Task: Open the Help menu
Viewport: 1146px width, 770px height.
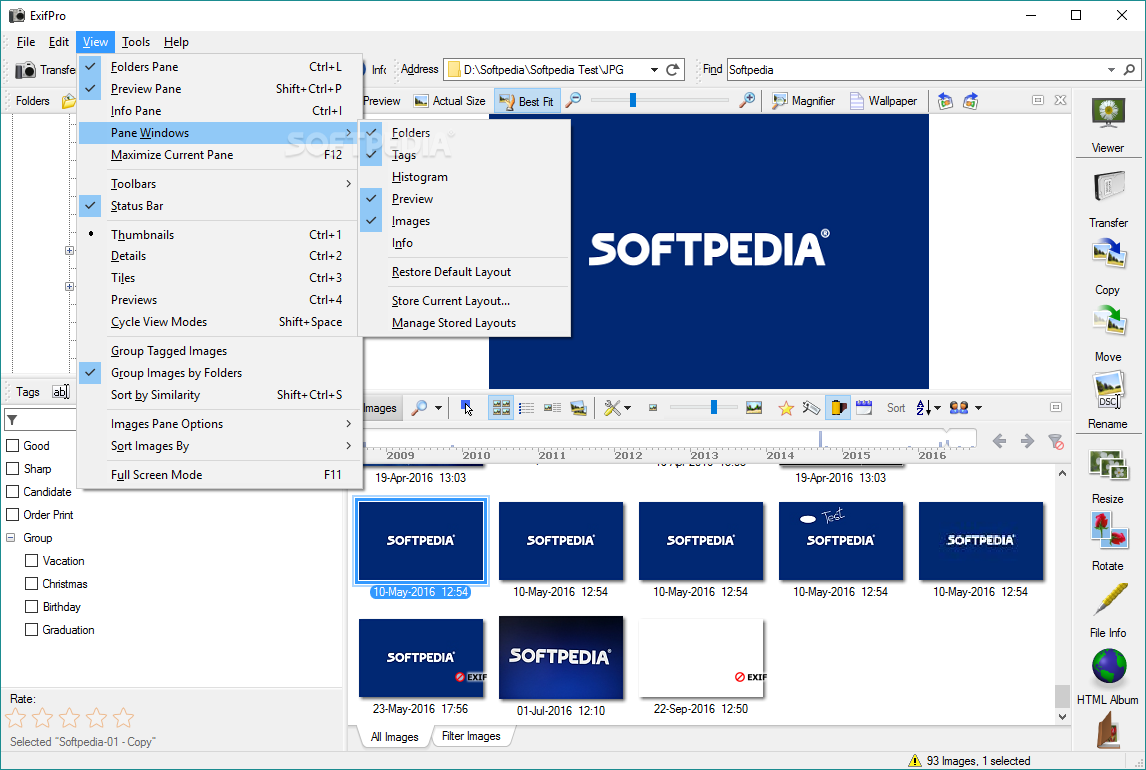Action: [x=176, y=42]
